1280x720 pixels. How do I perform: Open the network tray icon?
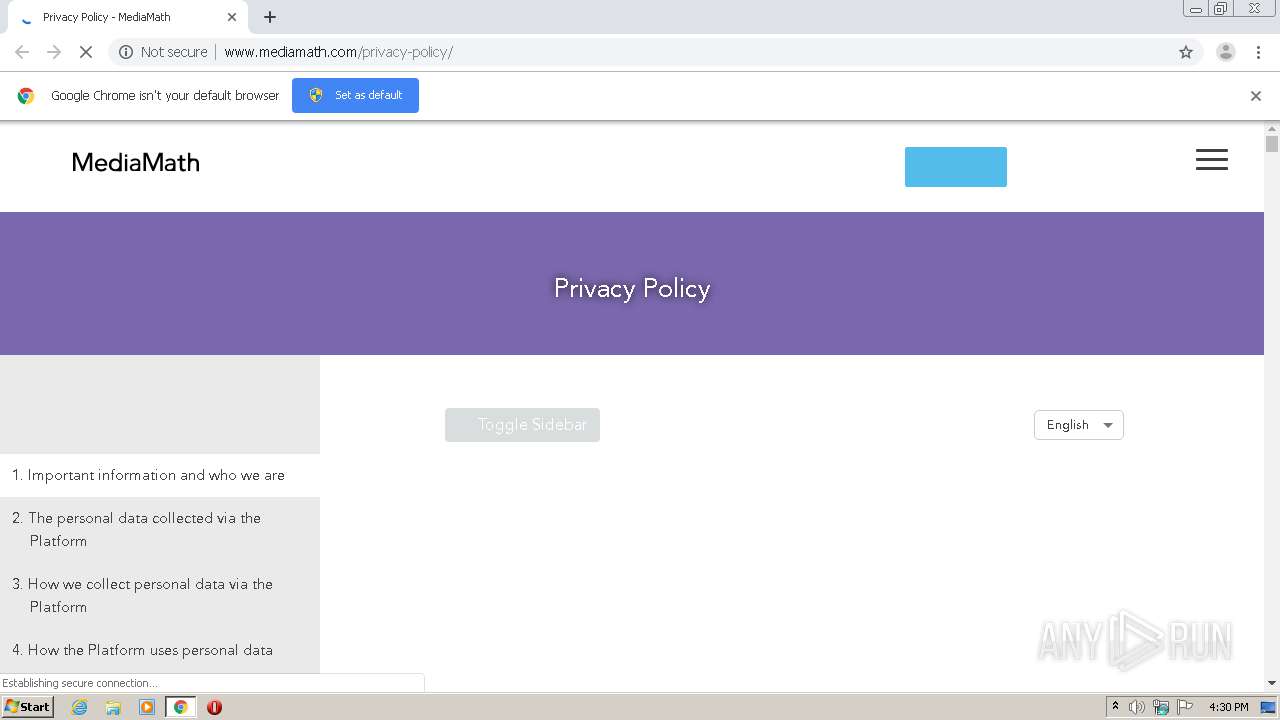click(x=1161, y=707)
